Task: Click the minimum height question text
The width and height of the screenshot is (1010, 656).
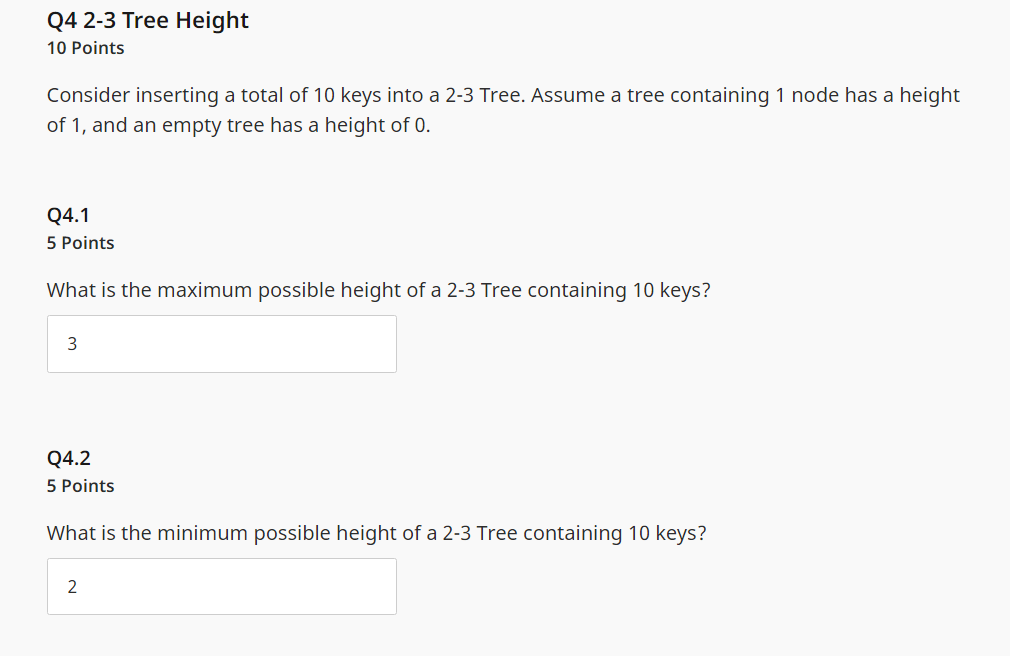Action: (376, 533)
